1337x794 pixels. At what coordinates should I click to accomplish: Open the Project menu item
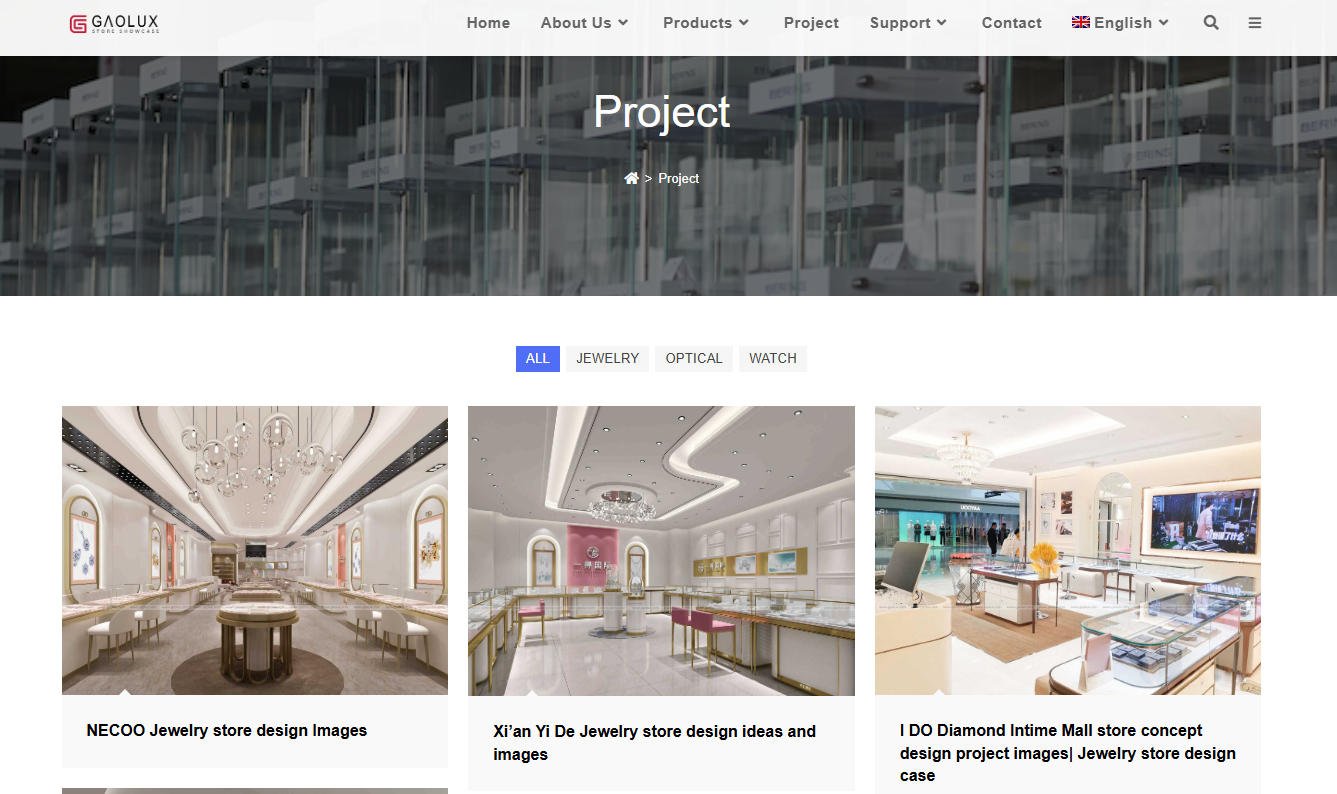(x=811, y=23)
